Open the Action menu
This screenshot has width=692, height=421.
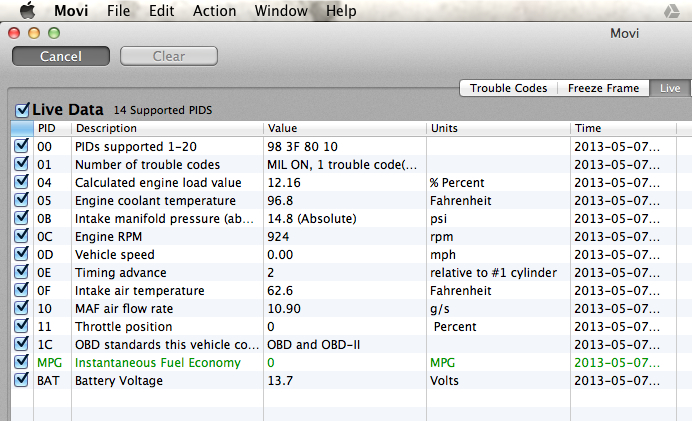click(213, 11)
